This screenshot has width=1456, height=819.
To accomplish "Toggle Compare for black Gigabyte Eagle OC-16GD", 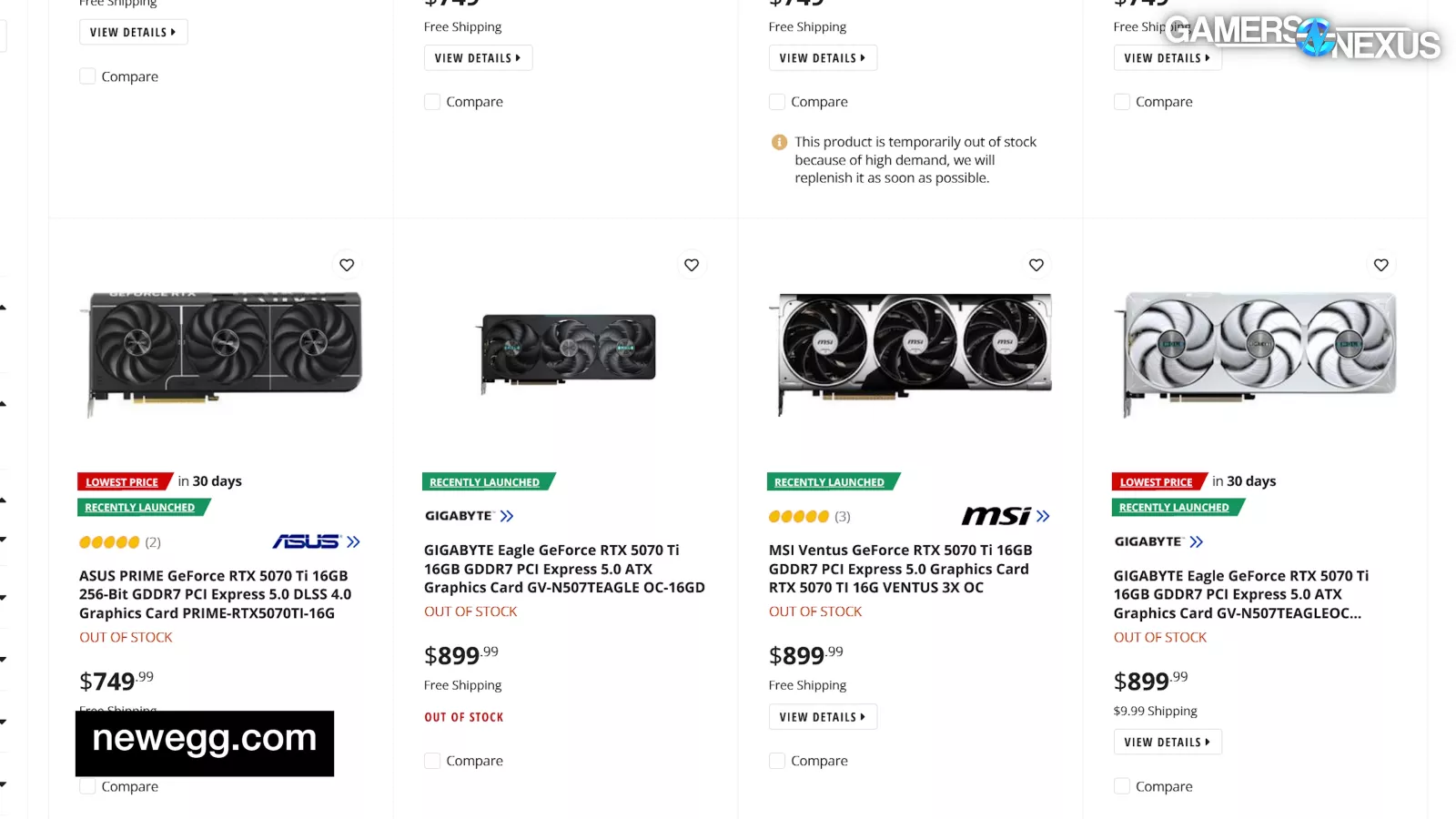I will point(432,761).
